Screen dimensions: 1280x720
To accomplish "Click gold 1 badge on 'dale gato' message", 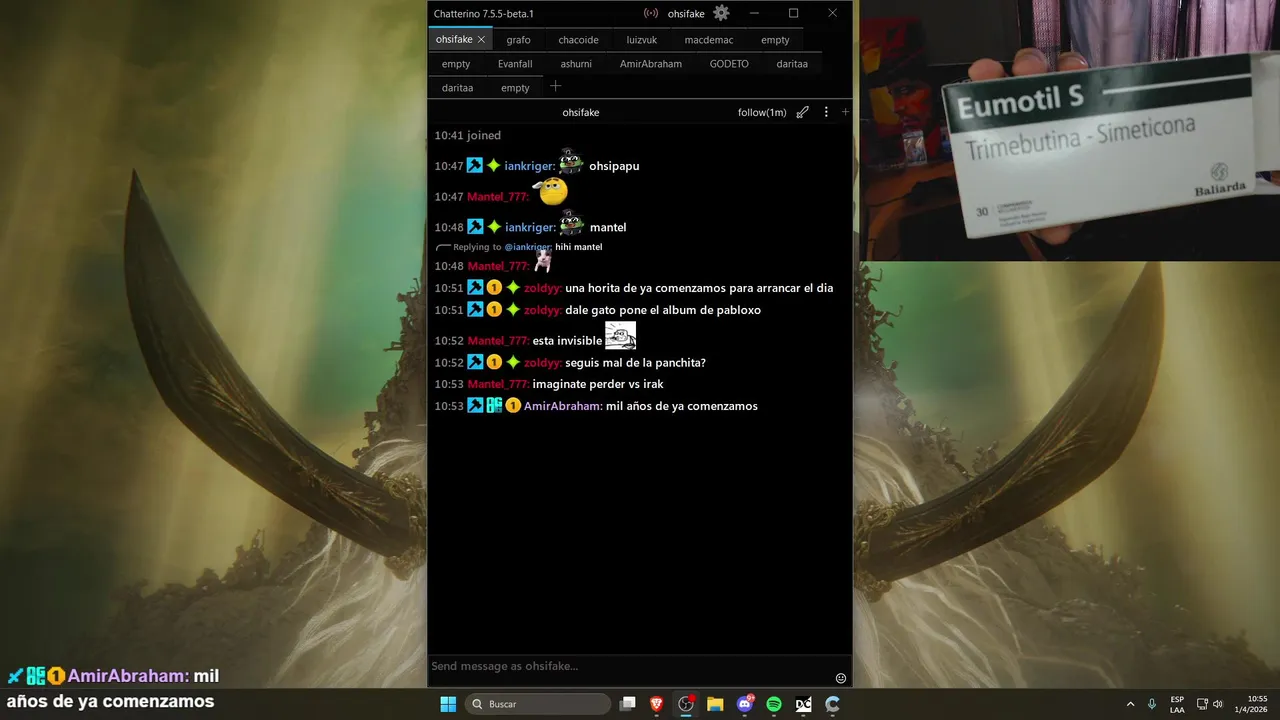I will tap(494, 310).
